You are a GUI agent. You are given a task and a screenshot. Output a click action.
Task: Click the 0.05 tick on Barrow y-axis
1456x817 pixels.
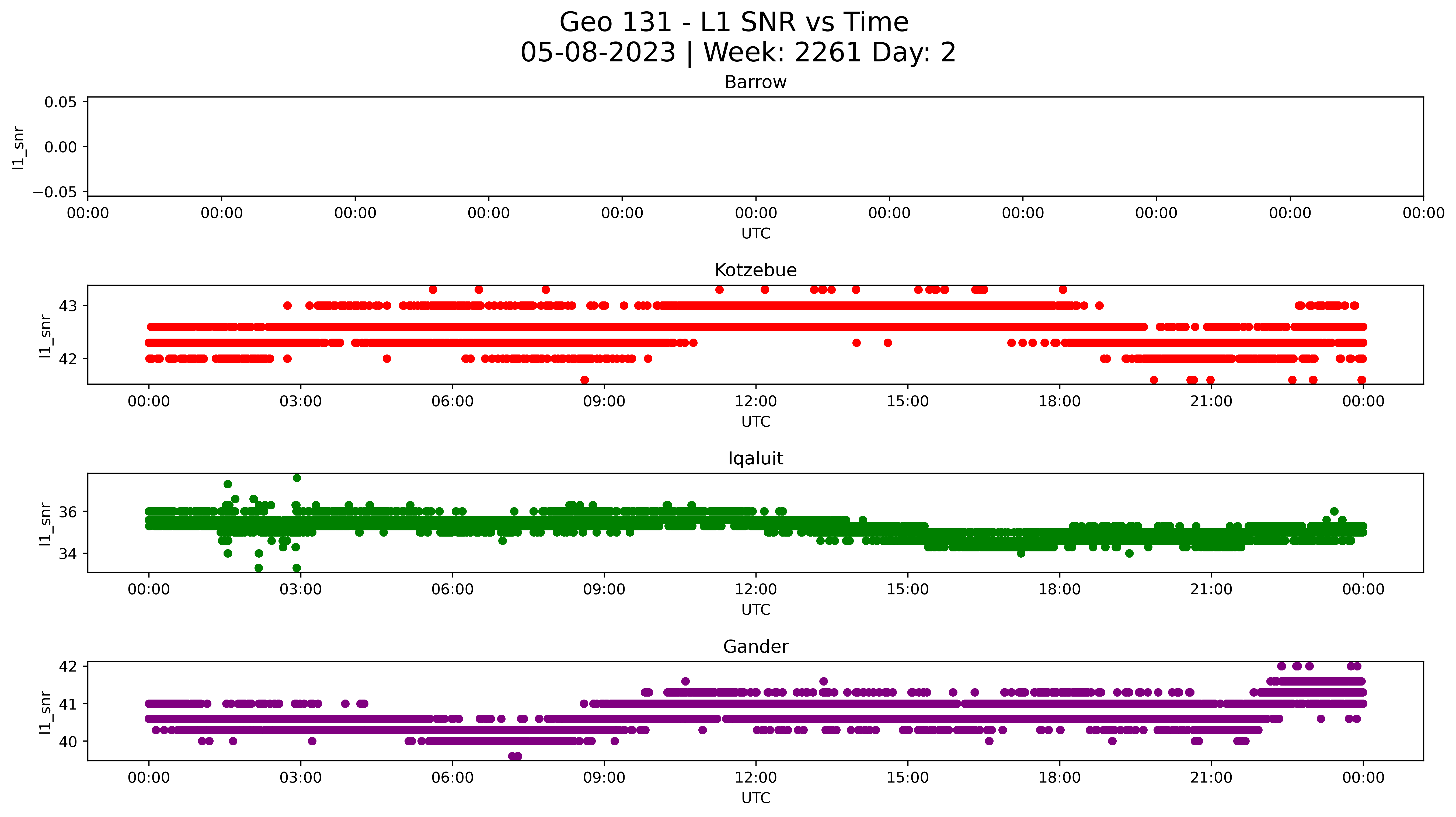coord(61,102)
